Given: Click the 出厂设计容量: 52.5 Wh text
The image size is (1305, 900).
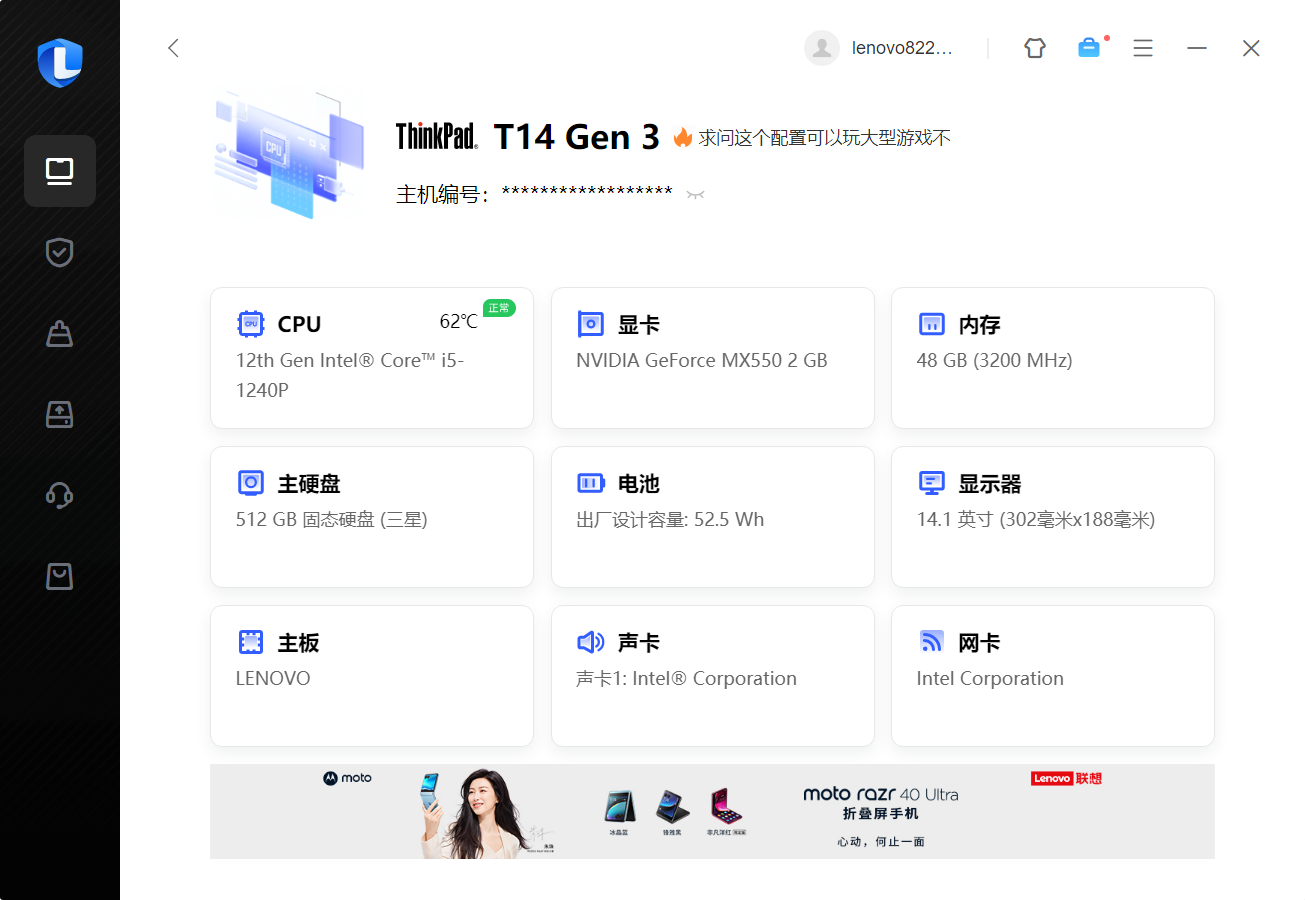Looking at the screenshot, I should 670,519.
